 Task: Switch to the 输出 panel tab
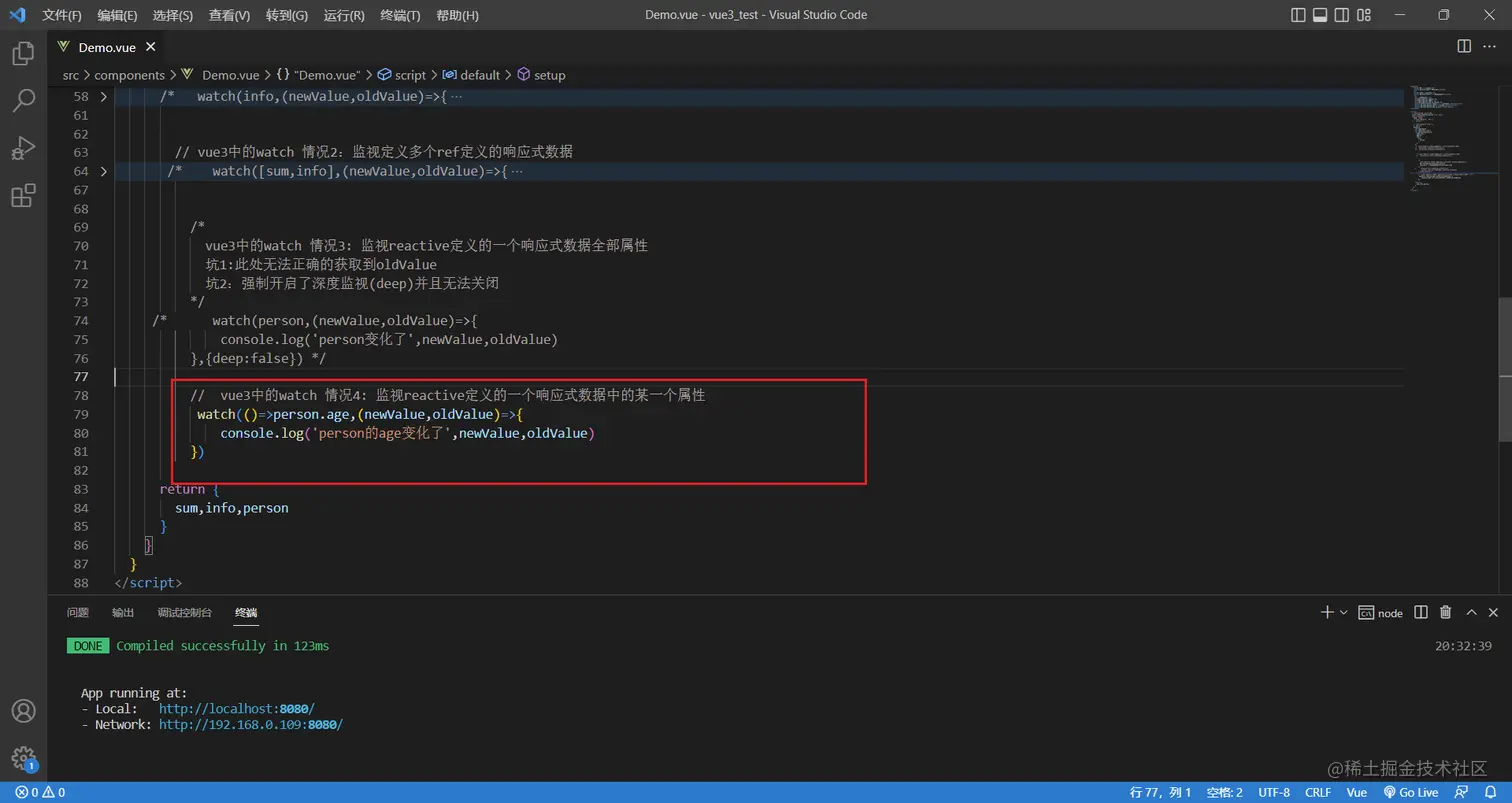[x=123, y=612]
